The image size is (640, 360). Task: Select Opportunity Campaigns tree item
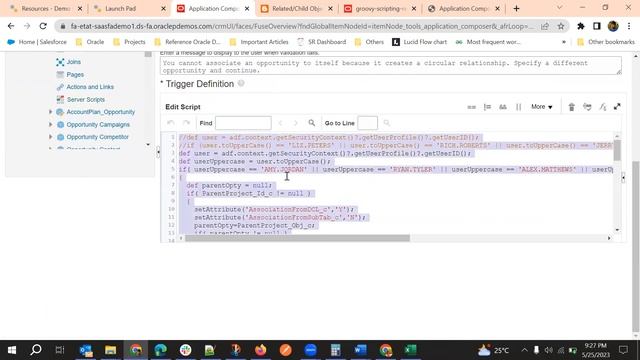tap(98, 124)
